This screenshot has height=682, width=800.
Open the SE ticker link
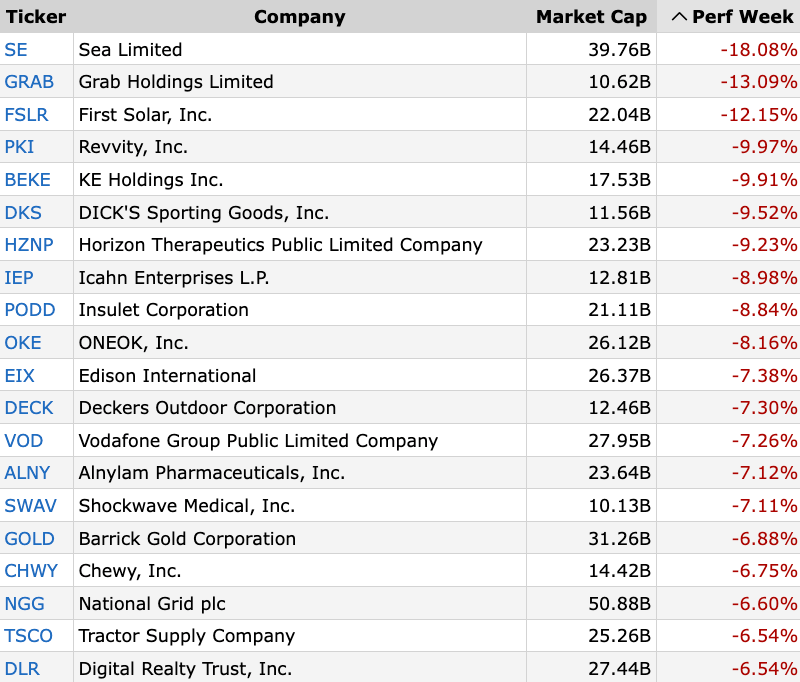tap(16, 49)
